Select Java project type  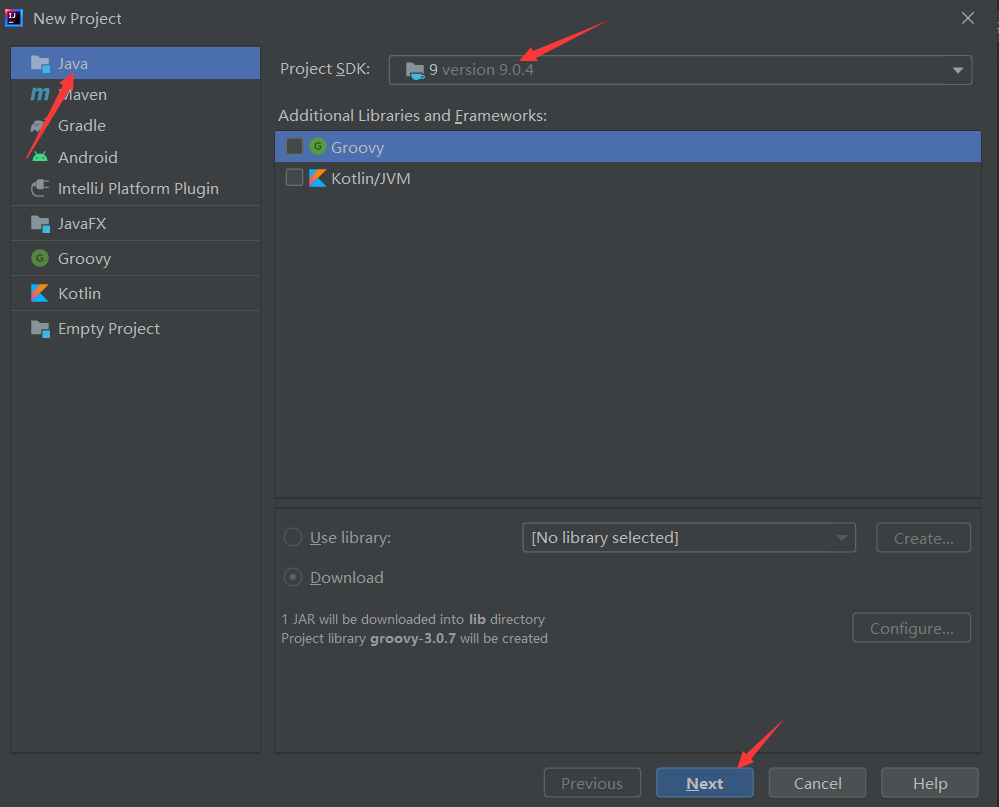[135, 63]
